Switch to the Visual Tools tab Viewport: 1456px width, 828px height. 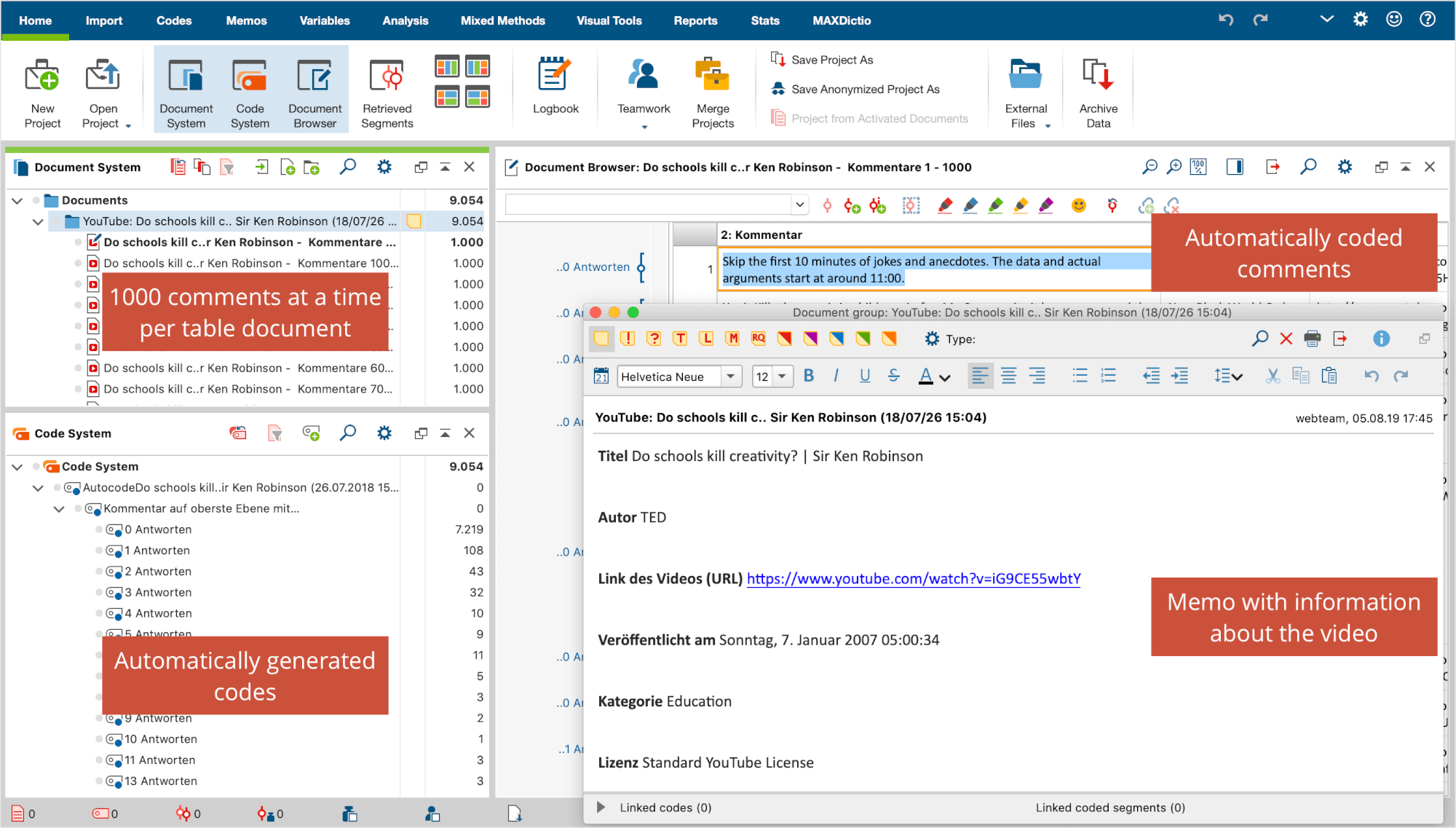(x=609, y=20)
